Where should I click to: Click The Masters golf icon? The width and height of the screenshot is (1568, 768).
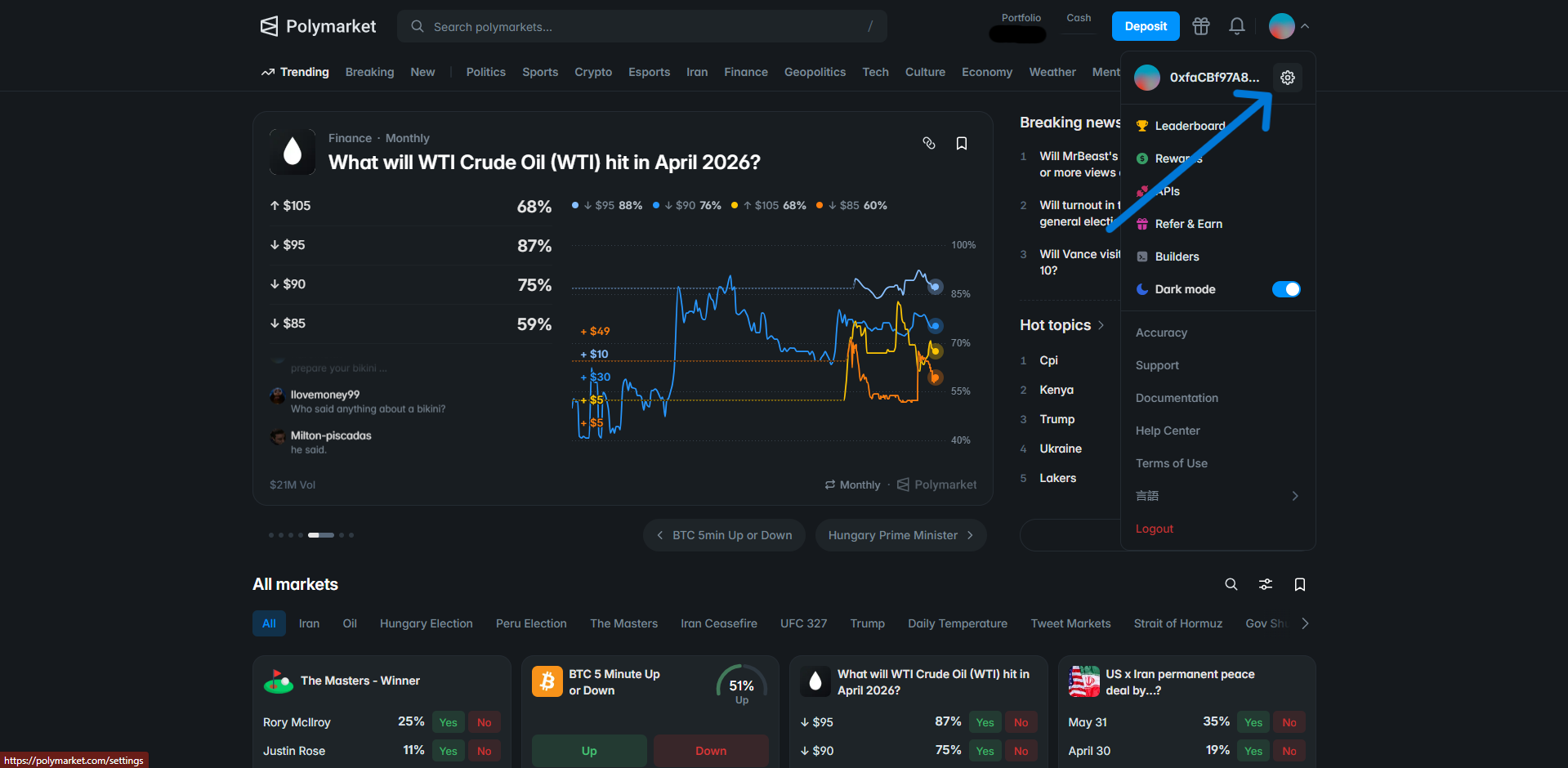(279, 681)
